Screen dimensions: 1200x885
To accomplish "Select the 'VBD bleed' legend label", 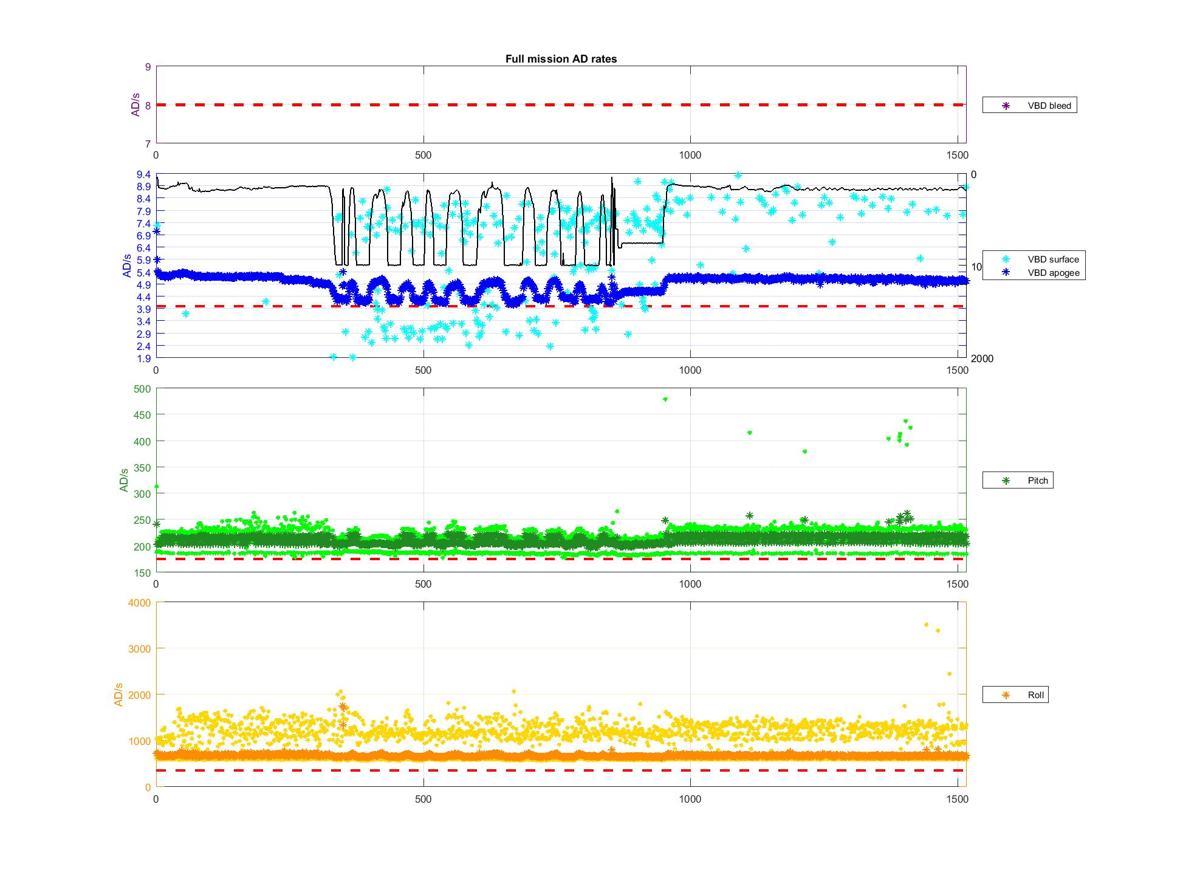I will (1051, 105).
